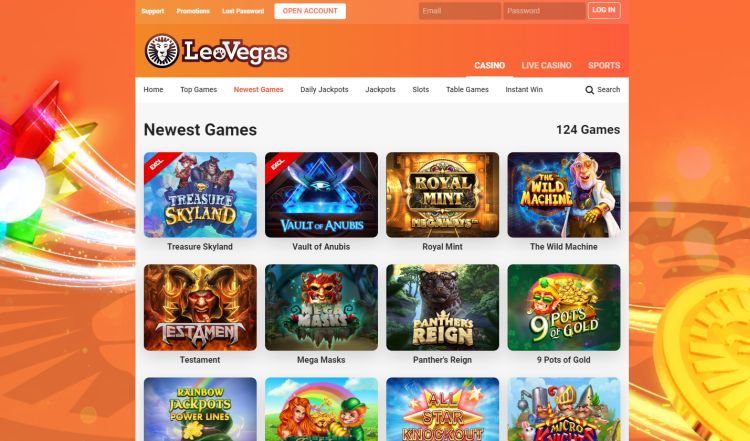Choose the Panther's Reign game
Screen dimensions: 750x441
442,308
